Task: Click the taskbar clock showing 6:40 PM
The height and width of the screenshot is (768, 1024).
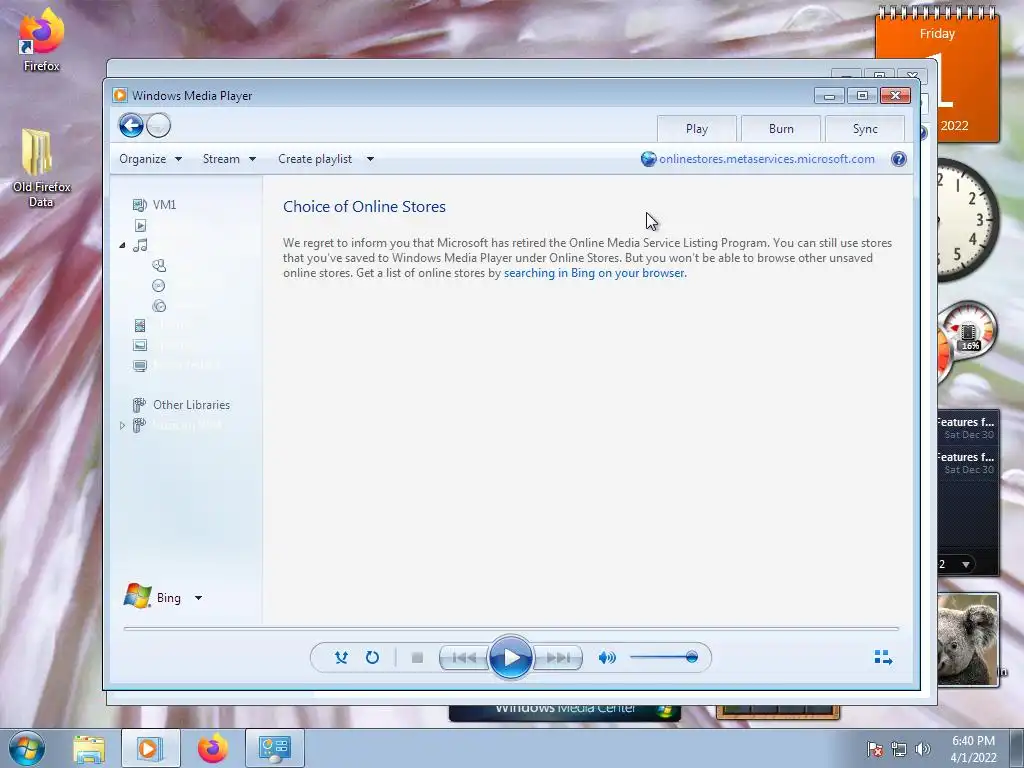Action: coord(973,749)
